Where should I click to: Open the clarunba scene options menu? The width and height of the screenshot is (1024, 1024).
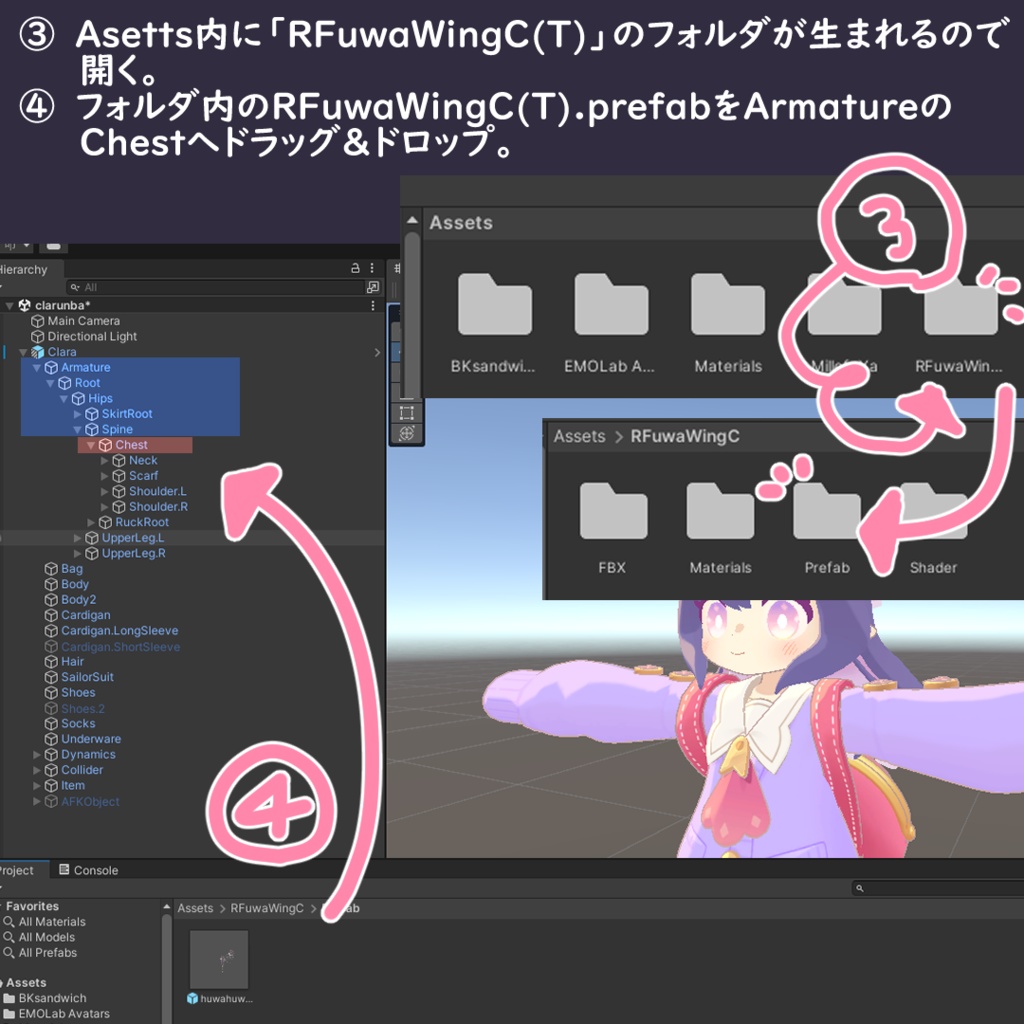[x=373, y=305]
